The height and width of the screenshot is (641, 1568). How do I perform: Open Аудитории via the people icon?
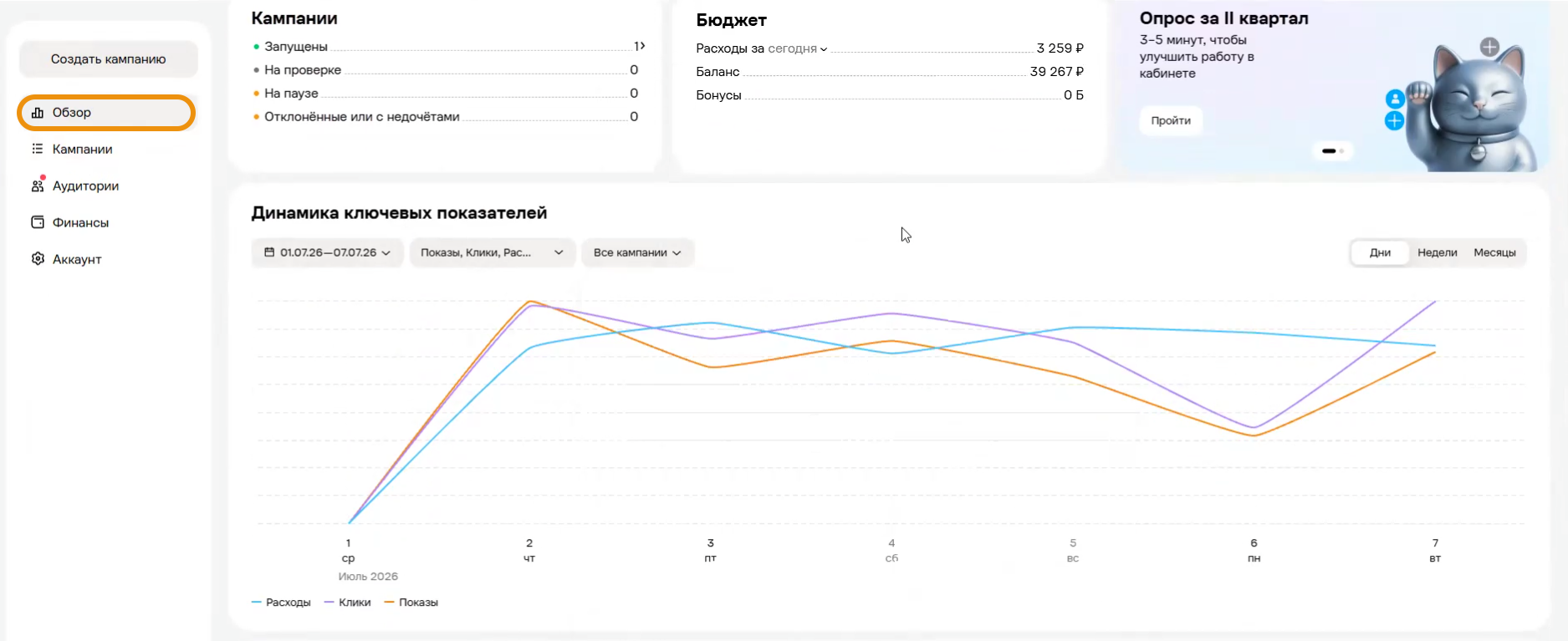[38, 186]
